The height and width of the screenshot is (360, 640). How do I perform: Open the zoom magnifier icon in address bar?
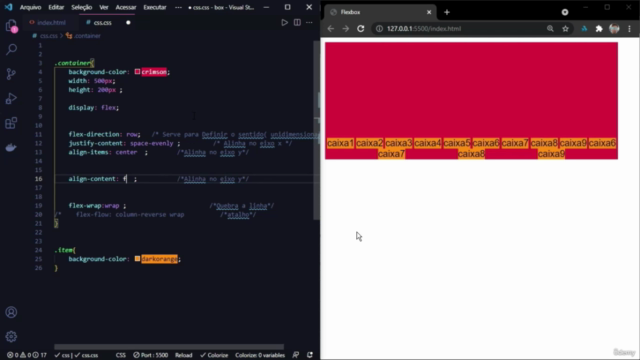pyautogui.click(x=550, y=29)
